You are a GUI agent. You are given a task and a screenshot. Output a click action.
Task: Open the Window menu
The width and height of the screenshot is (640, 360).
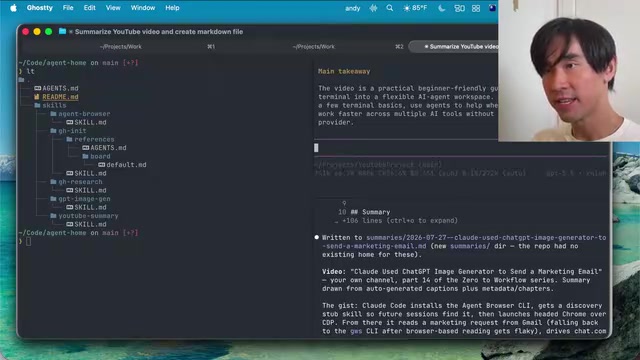[x=143, y=8]
